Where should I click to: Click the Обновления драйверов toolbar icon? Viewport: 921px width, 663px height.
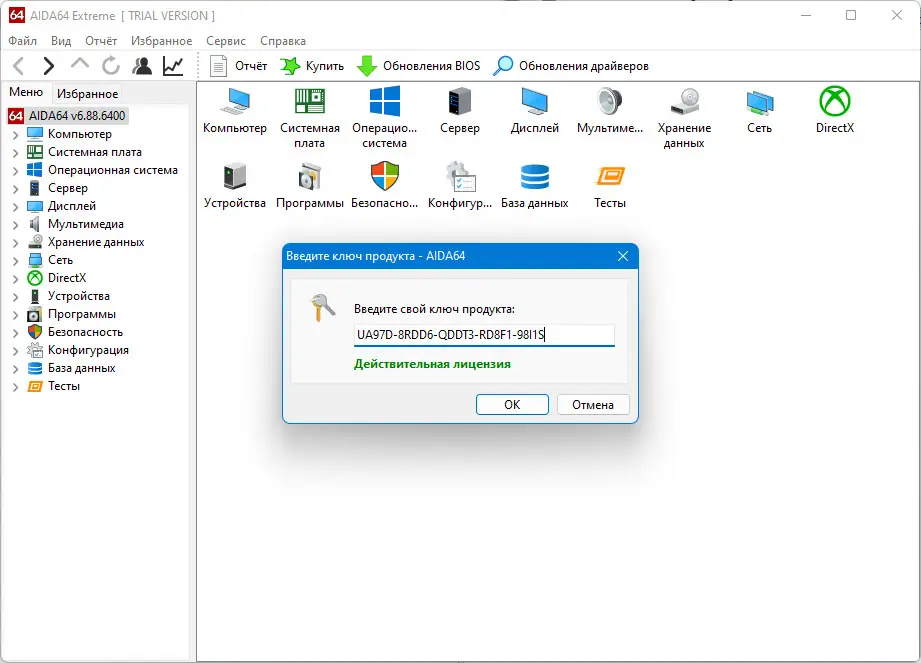point(501,65)
